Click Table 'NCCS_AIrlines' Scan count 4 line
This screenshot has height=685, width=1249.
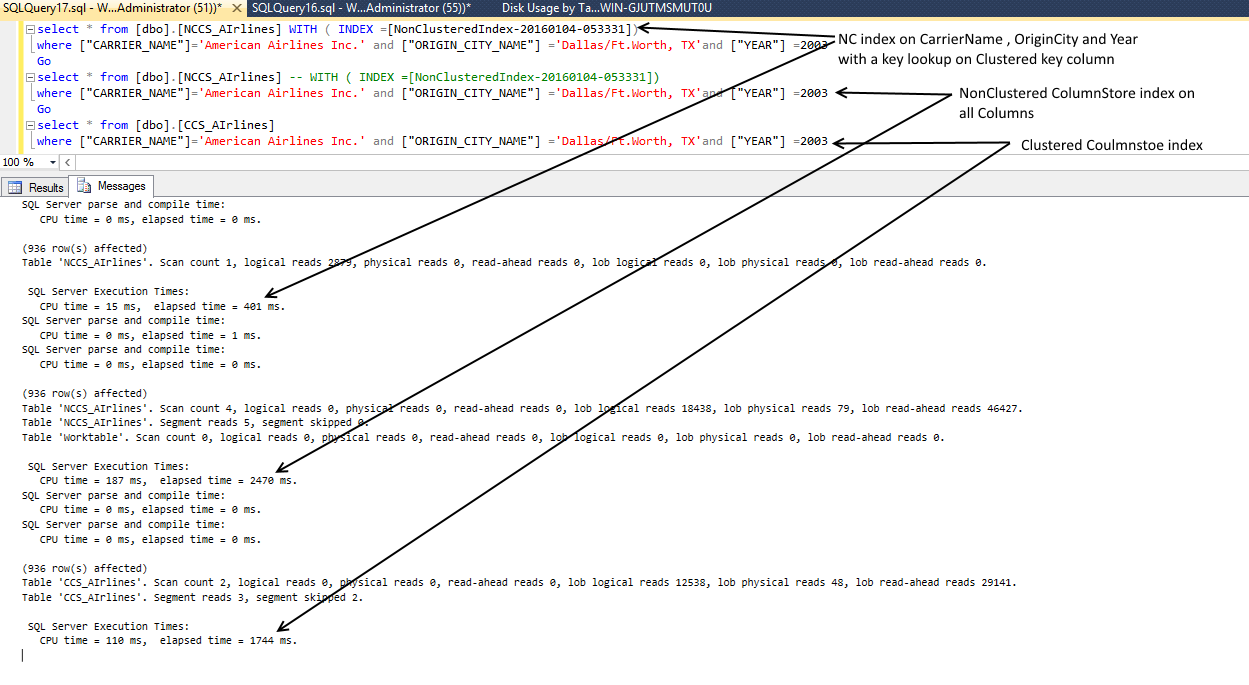[522, 408]
